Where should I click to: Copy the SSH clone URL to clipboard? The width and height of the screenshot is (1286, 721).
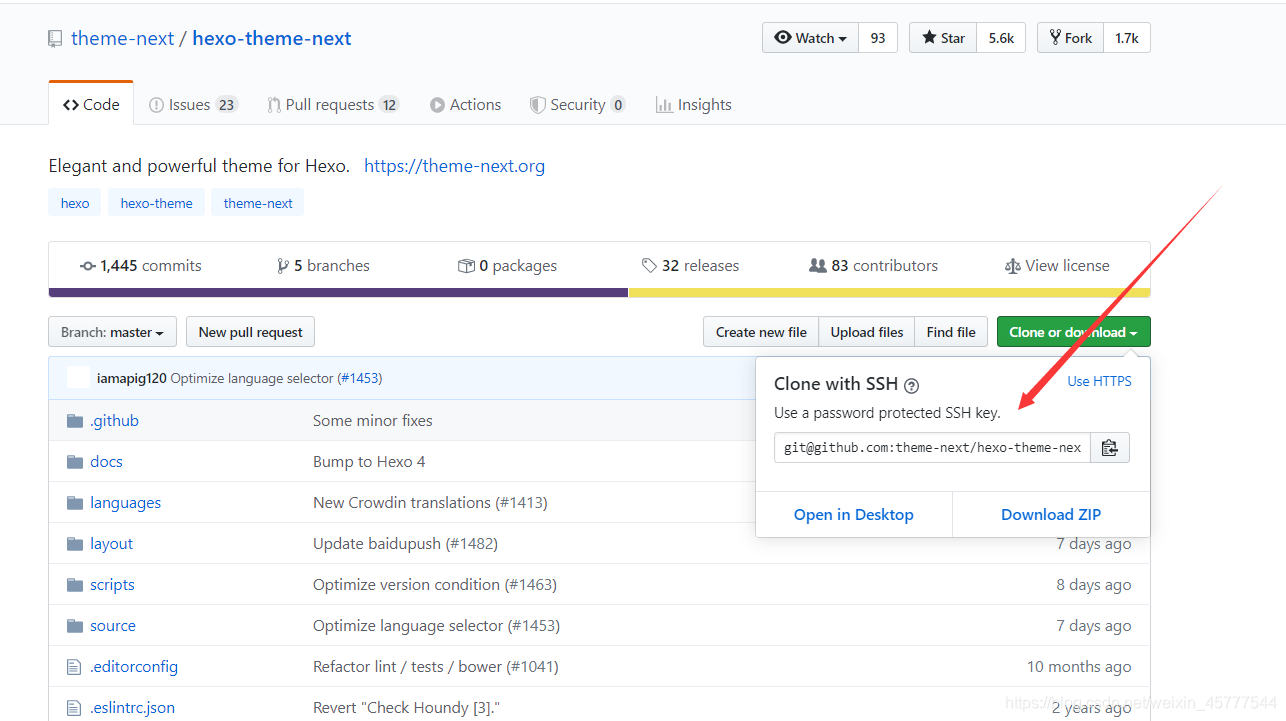point(1109,448)
